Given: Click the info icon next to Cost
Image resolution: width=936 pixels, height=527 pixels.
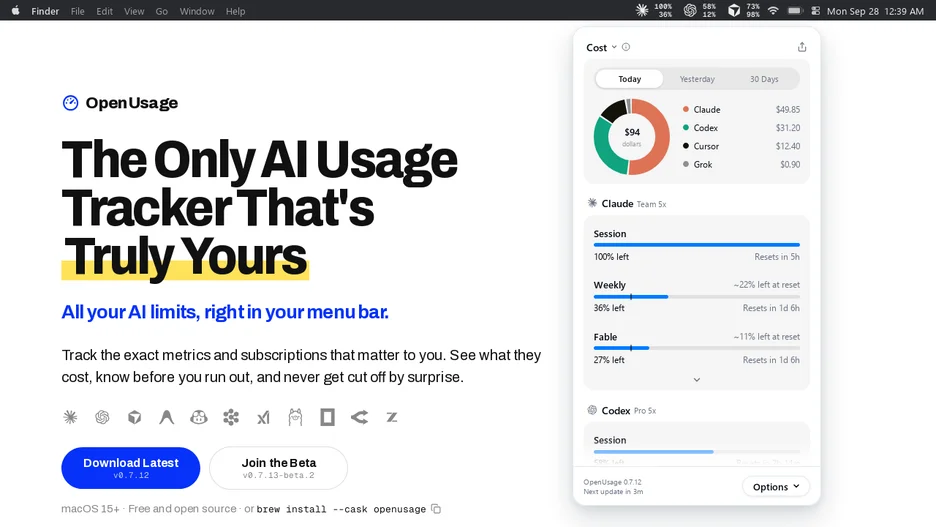Looking at the screenshot, I should pyautogui.click(x=626, y=47).
